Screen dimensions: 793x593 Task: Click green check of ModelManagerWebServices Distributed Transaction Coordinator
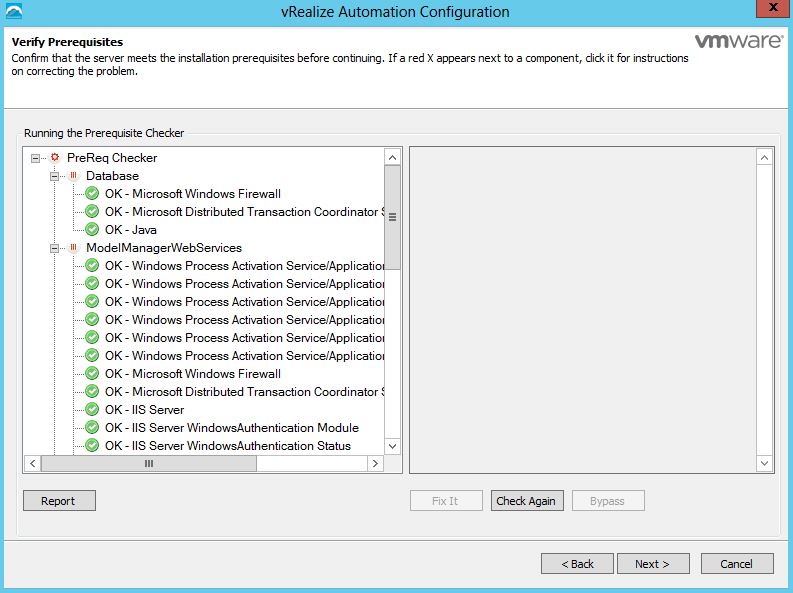pyautogui.click(x=92, y=392)
